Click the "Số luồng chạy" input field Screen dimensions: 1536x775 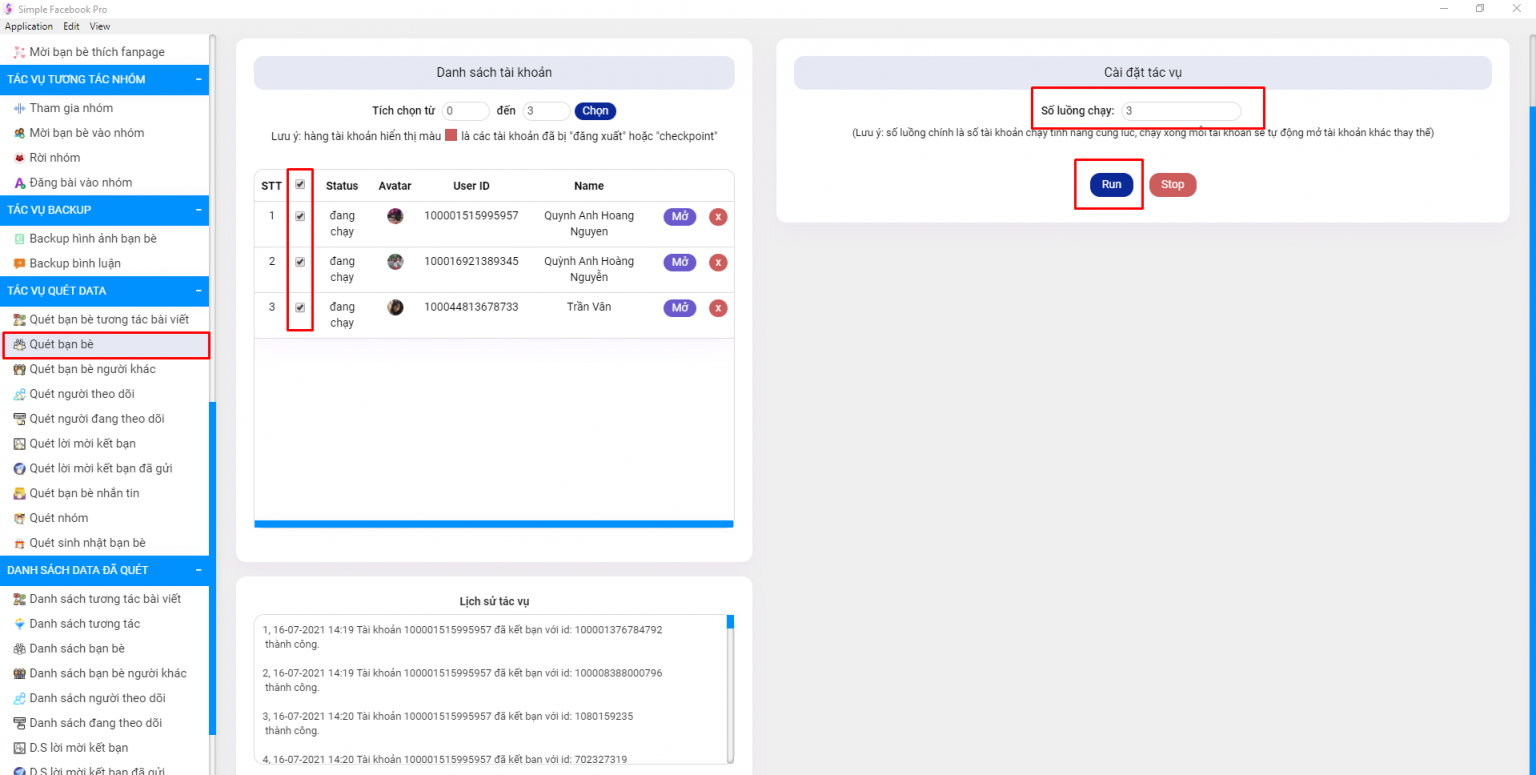[x=1181, y=111]
